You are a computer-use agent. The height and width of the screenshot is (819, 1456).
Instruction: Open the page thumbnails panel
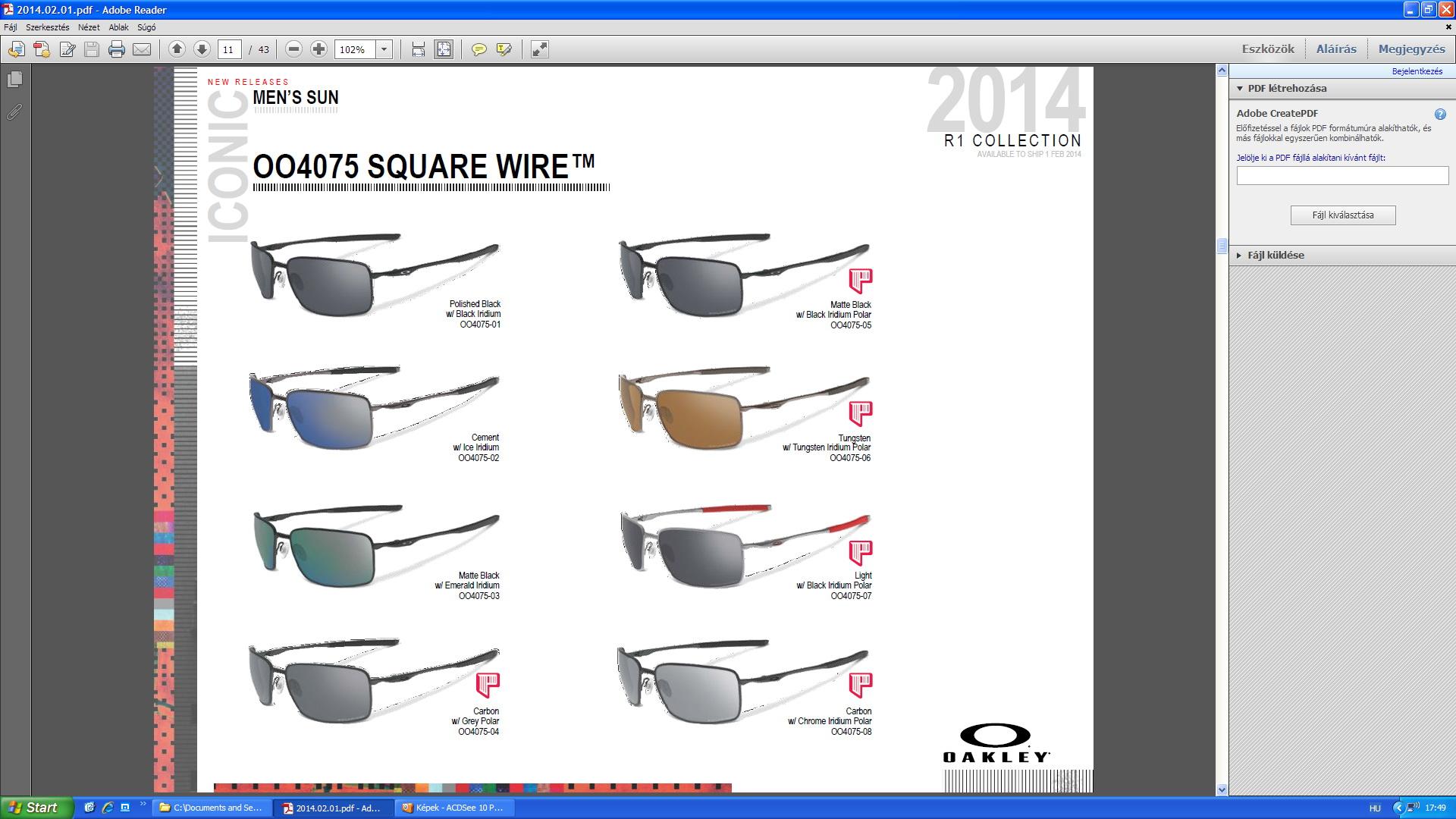(x=14, y=79)
